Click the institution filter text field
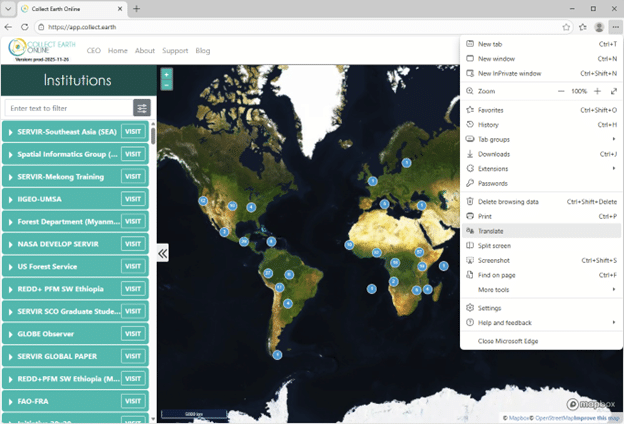The height and width of the screenshot is (424, 624). coord(67,107)
